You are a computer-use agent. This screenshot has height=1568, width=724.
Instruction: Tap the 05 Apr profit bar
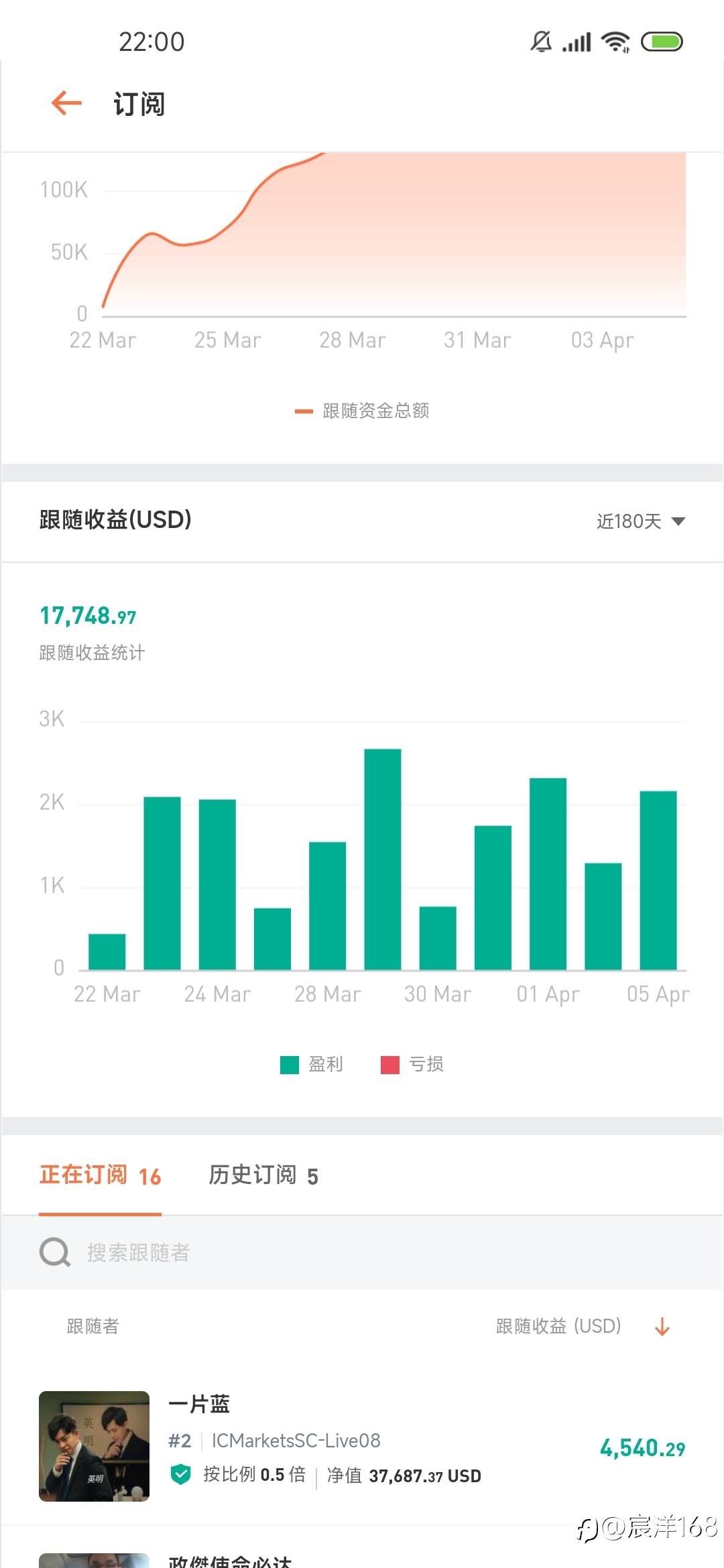pyautogui.click(x=658, y=880)
